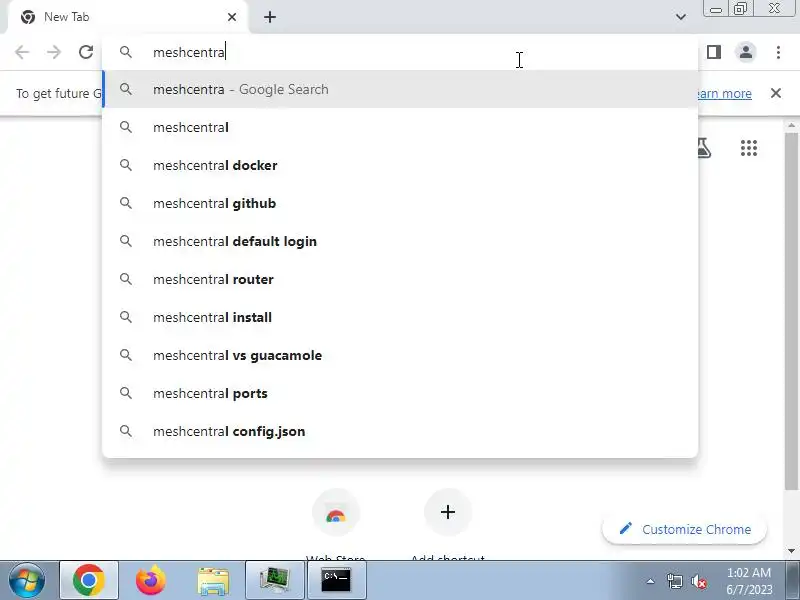Viewport: 800px width, 600px height.
Task: Click the browser back arrow
Action: [22, 52]
